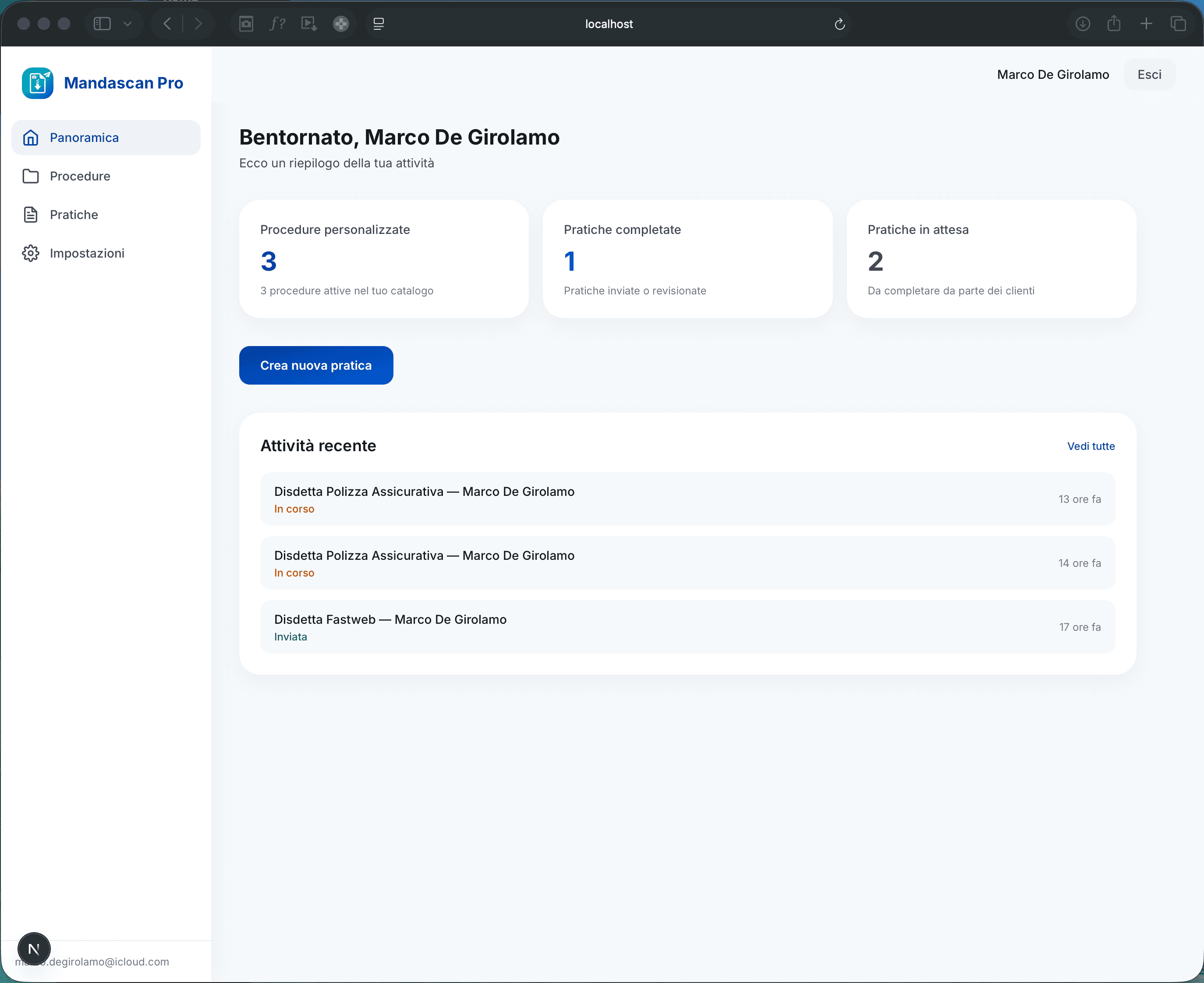This screenshot has height=983, width=1204.
Task: Select the Procedure folder icon
Action: tap(31, 176)
